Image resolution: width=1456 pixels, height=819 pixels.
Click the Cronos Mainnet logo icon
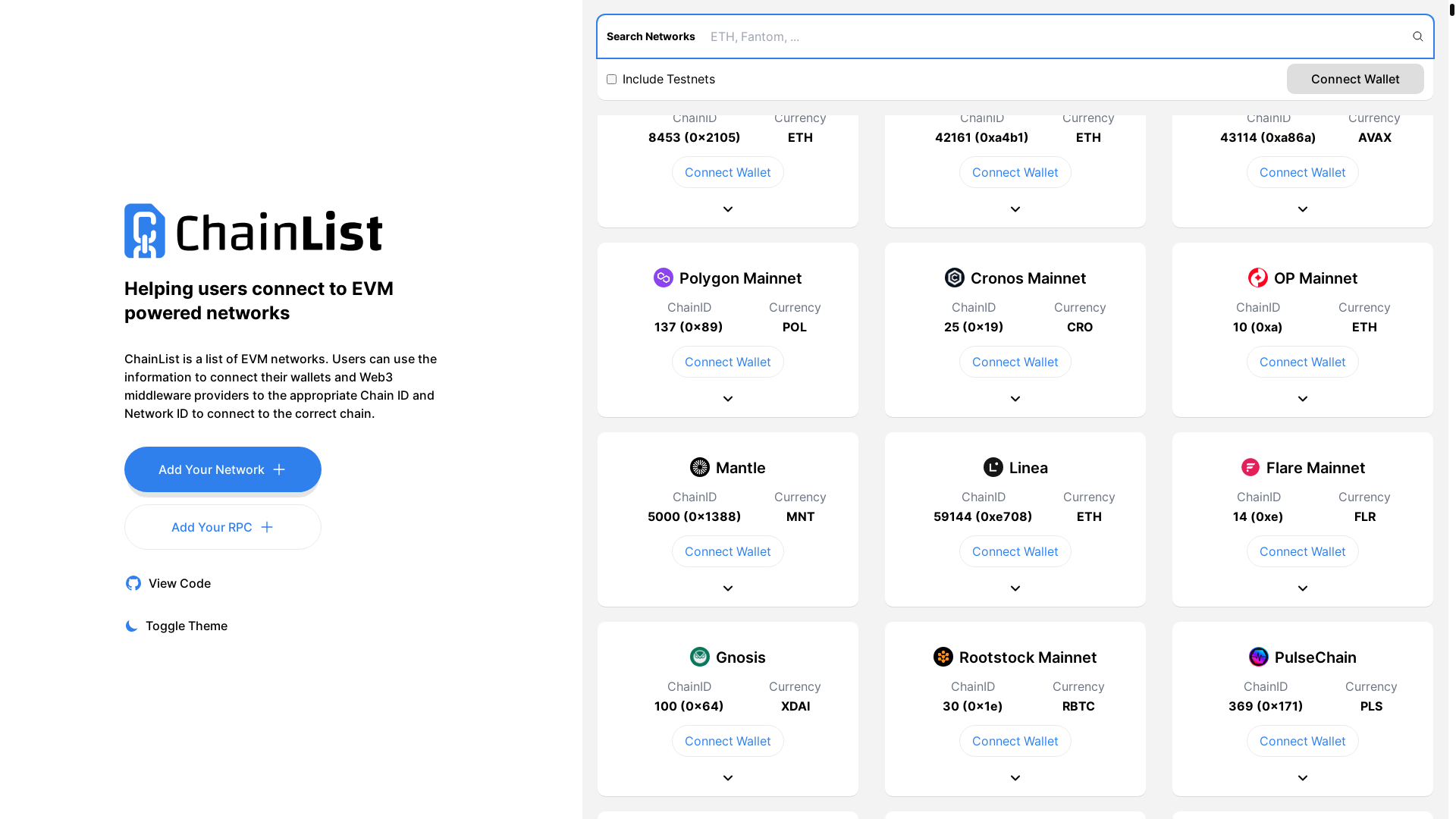[955, 278]
